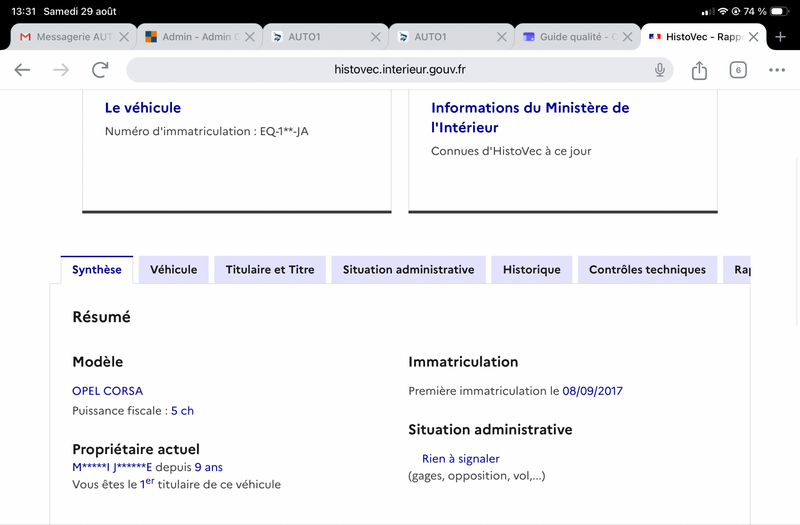Select the Résumé heading
Image resolution: width=800 pixels, height=525 pixels.
pyautogui.click(x=102, y=317)
